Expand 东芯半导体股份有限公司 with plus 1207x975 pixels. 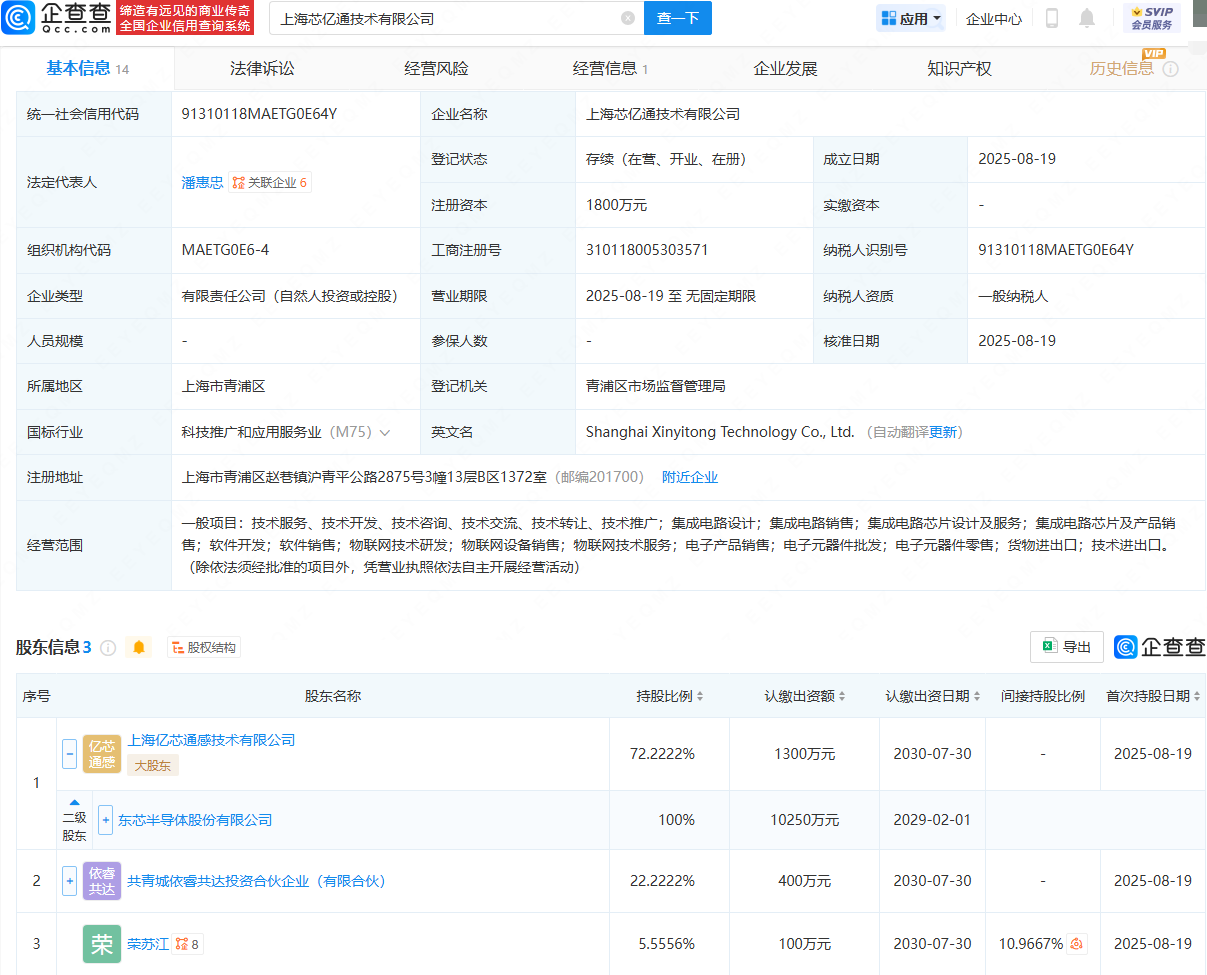point(105,820)
